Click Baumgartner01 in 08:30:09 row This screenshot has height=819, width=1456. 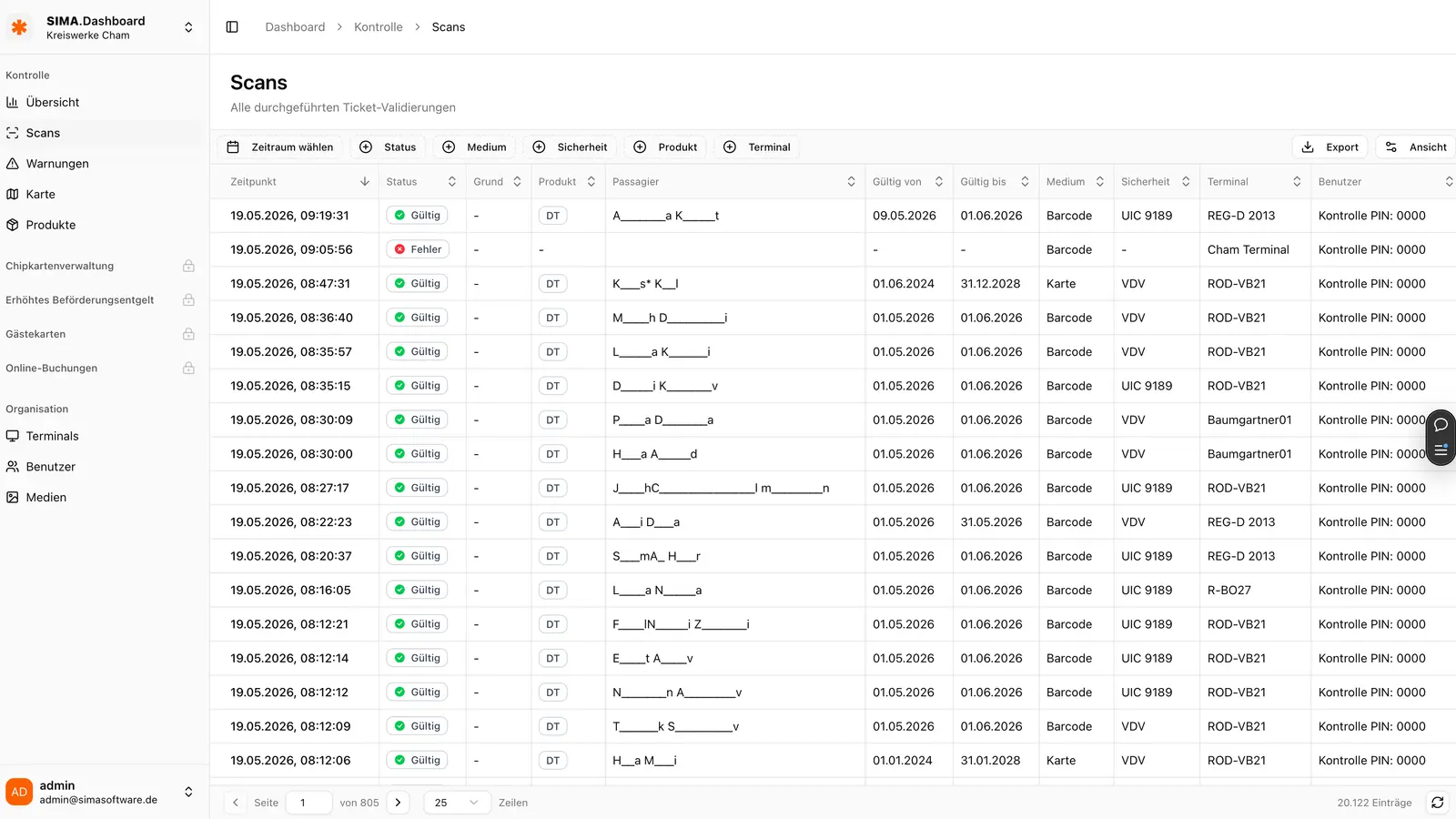pyautogui.click(x=1249, y=420)
